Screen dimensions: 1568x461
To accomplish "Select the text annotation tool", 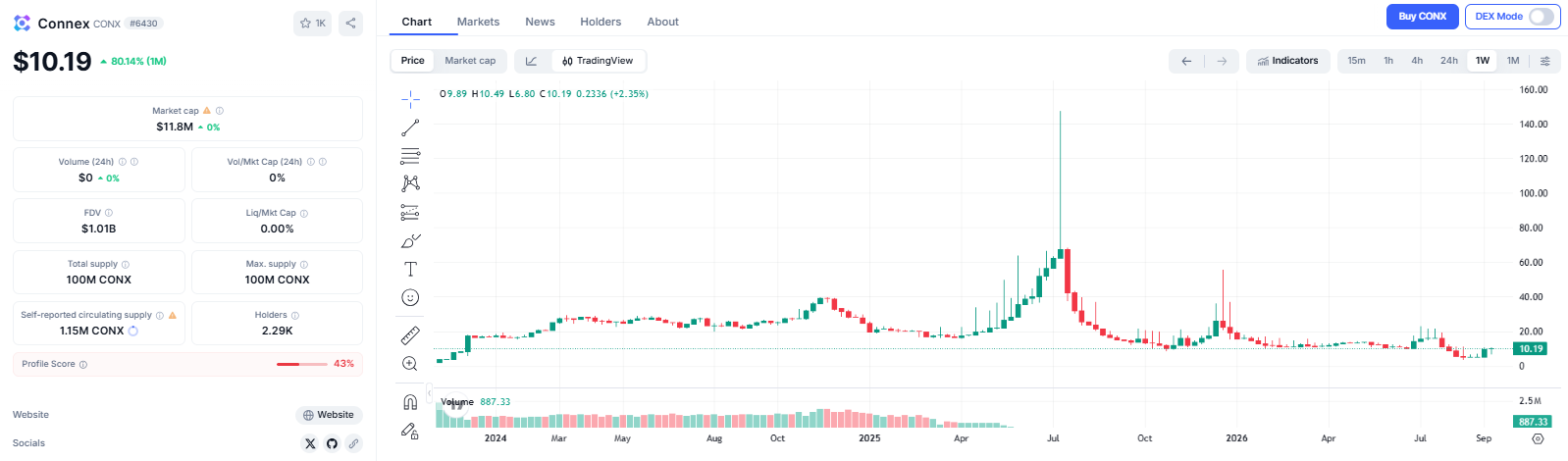I will tap(410, 269).
